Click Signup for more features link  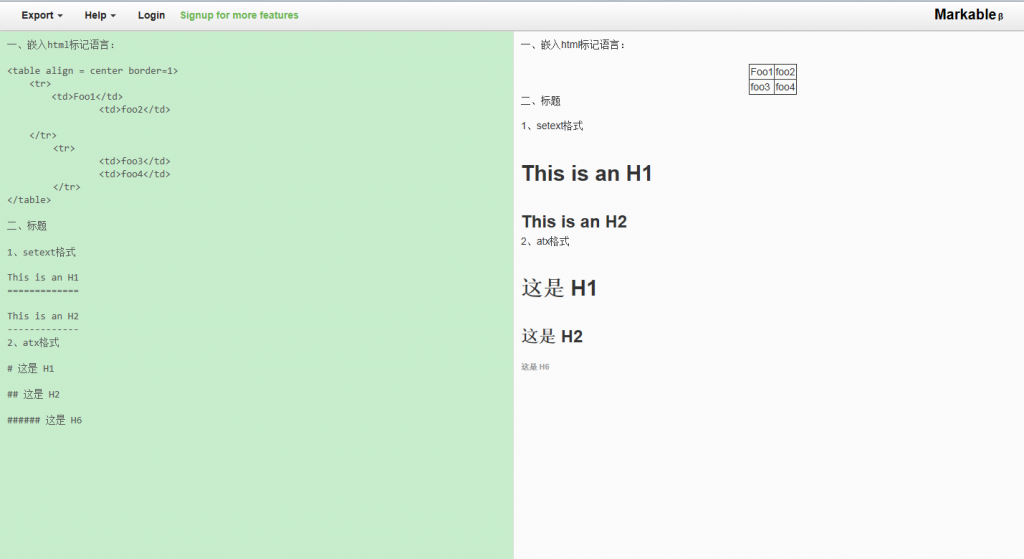pyautogui.click(x=239, y=15)
